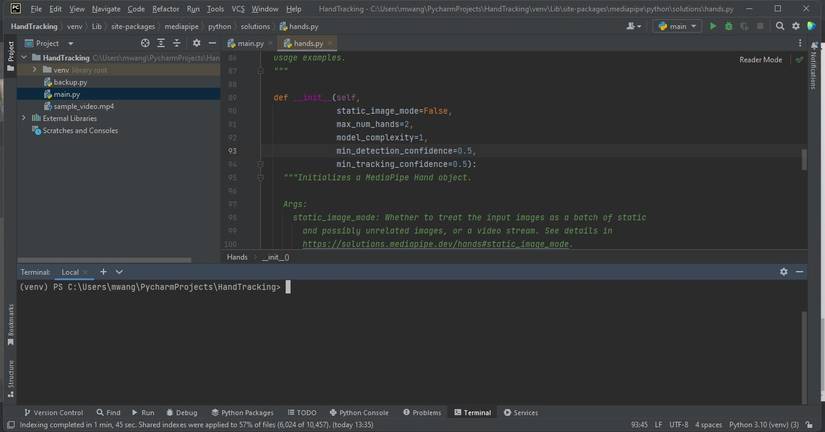Open Search Everywhere magnifier icon
825x432 pixels.
coord(780,27)
